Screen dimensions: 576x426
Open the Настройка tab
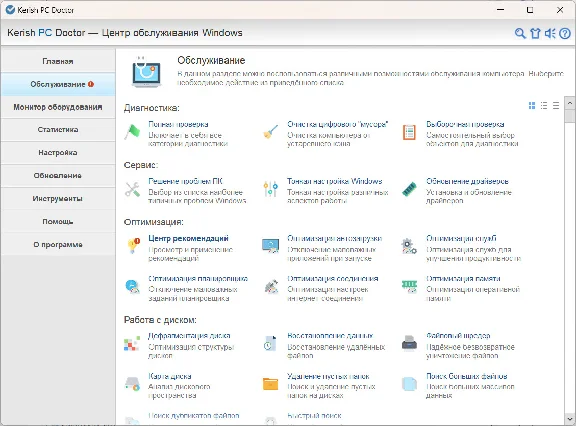click(x=58, y=153)
